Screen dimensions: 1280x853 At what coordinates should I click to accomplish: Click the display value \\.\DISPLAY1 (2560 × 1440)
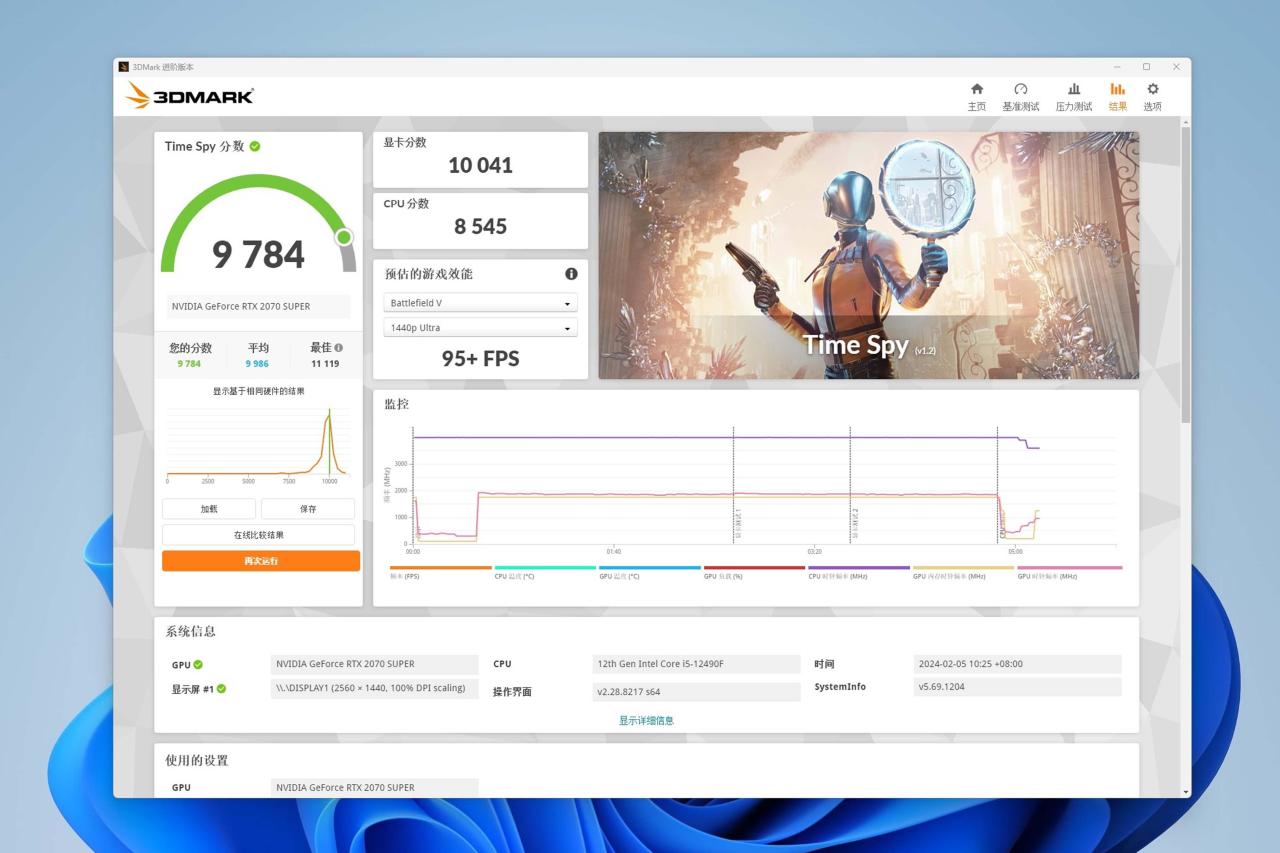pyautogui.click(x=375, y=688)
